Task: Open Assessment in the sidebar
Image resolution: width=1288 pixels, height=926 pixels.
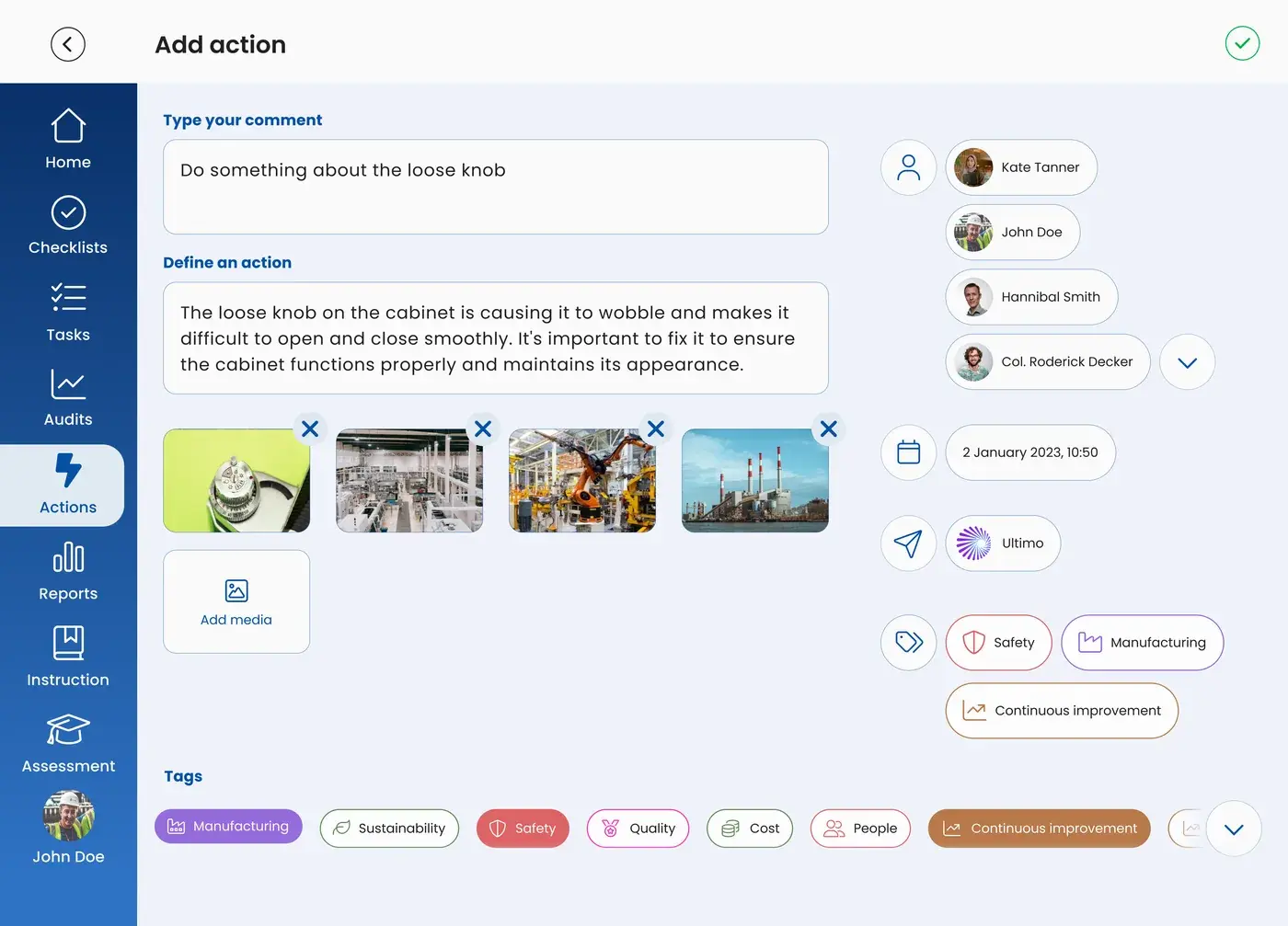Action: (68, 743)
